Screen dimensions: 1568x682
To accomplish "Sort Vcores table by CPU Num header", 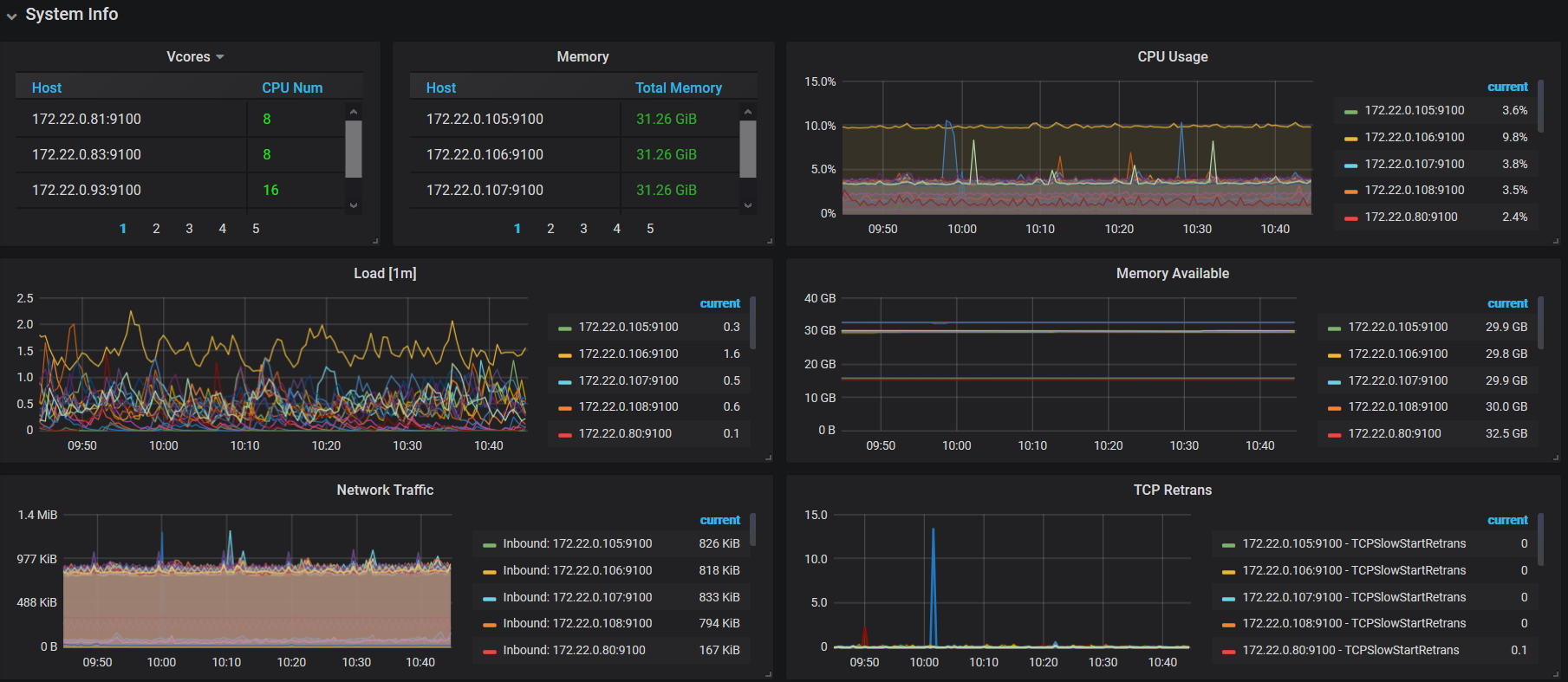I will 292,88.
